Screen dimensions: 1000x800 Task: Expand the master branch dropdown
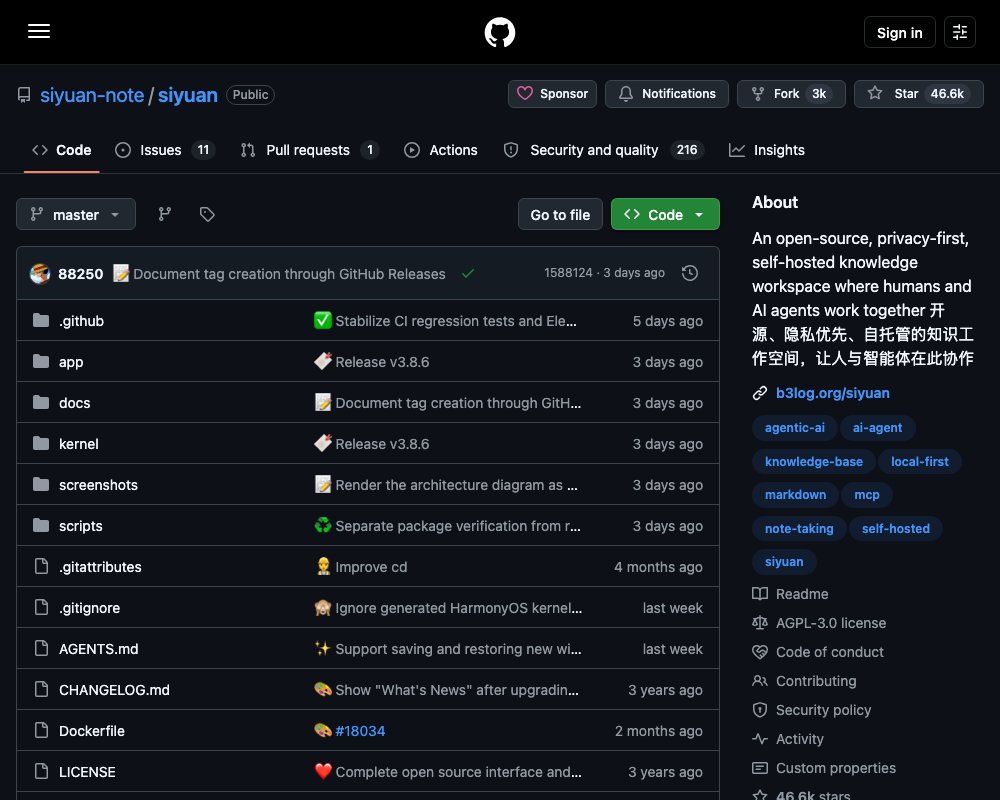pyautogui.click(x=76, y=214)
